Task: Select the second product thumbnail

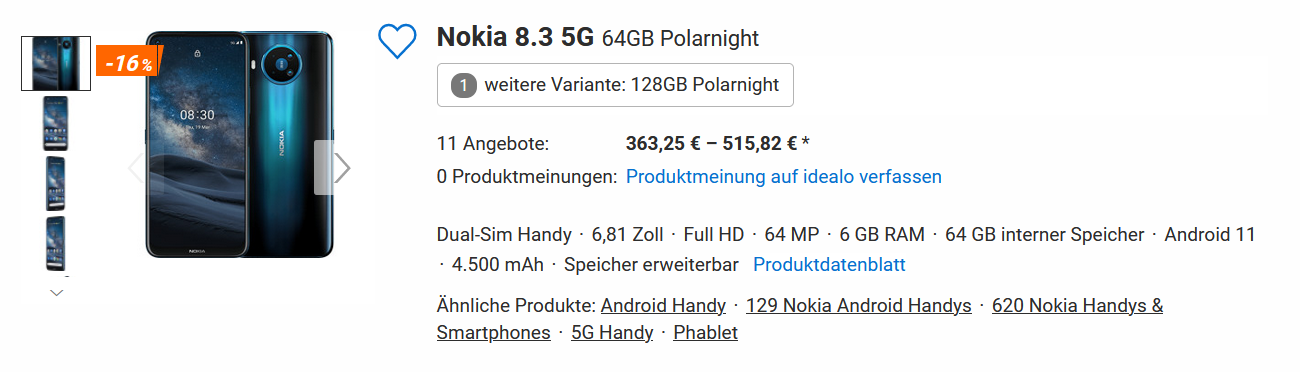Action: [x=56, y=123]
